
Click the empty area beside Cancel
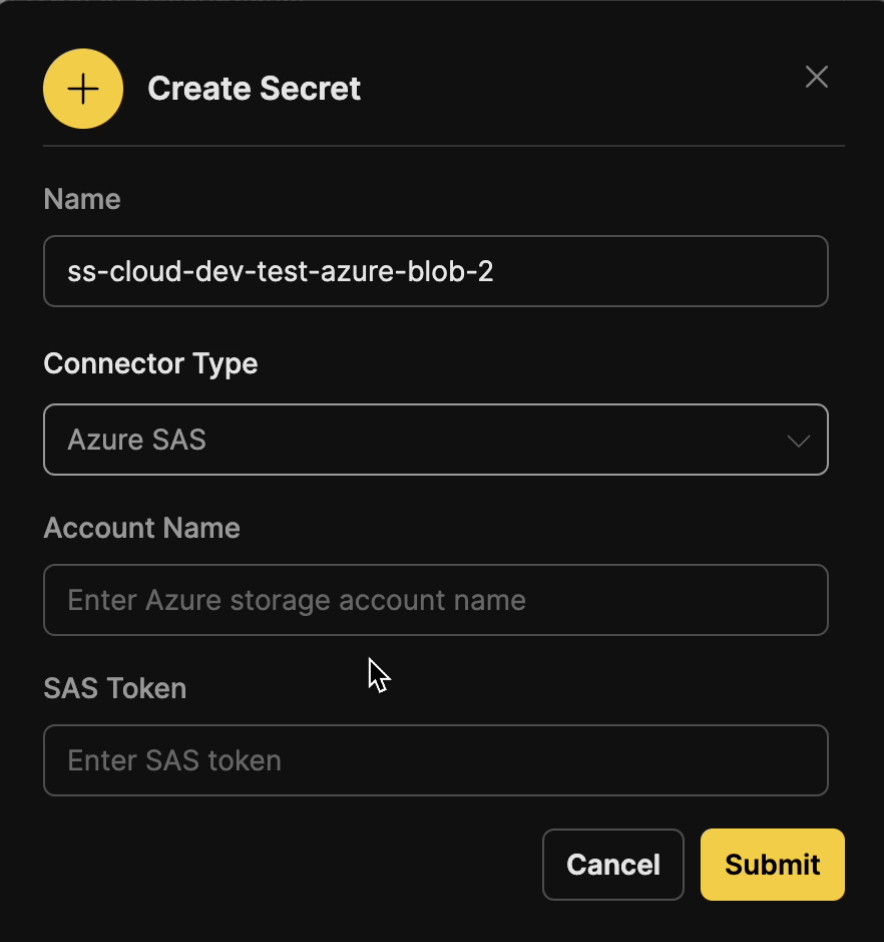pyautogui.click(x=290, y=864)
